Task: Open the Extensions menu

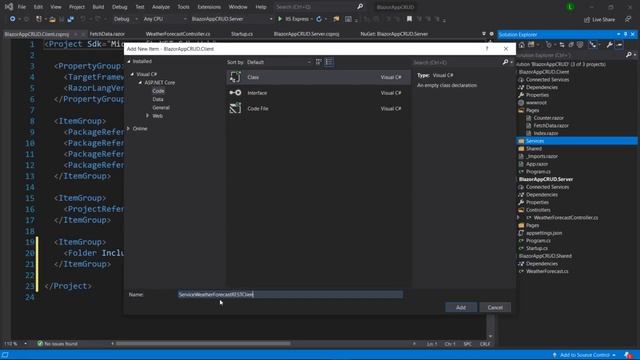Action: 209,7
